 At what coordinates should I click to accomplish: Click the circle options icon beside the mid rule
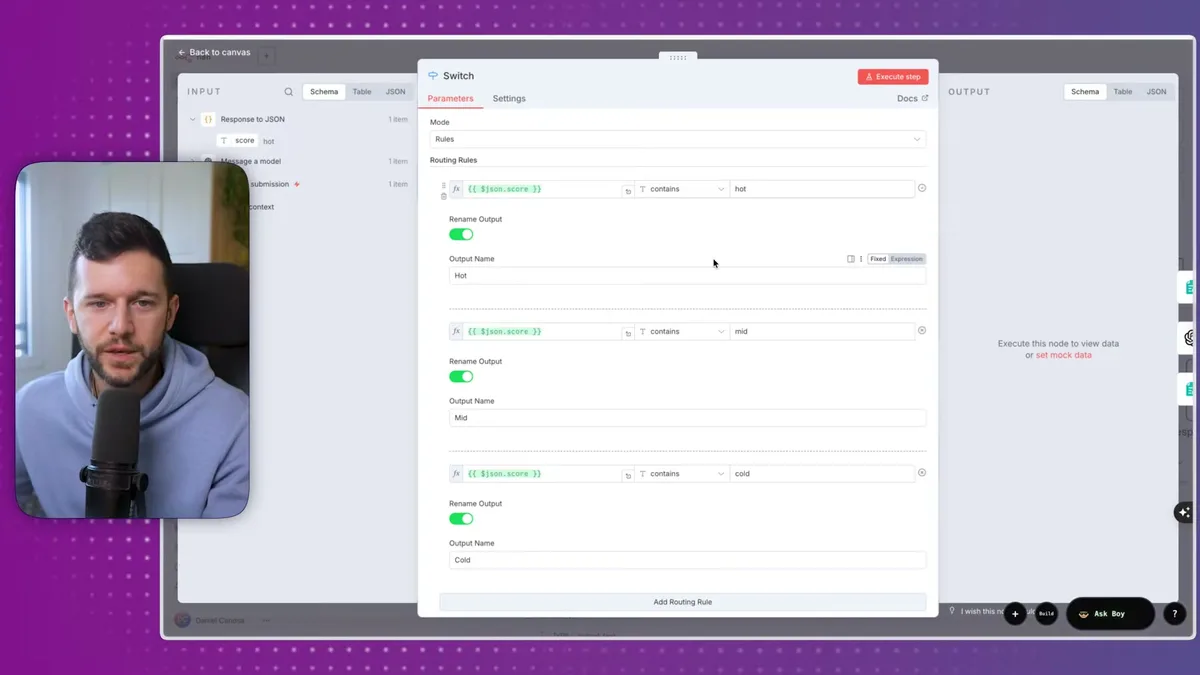click(x=922, y=330)
